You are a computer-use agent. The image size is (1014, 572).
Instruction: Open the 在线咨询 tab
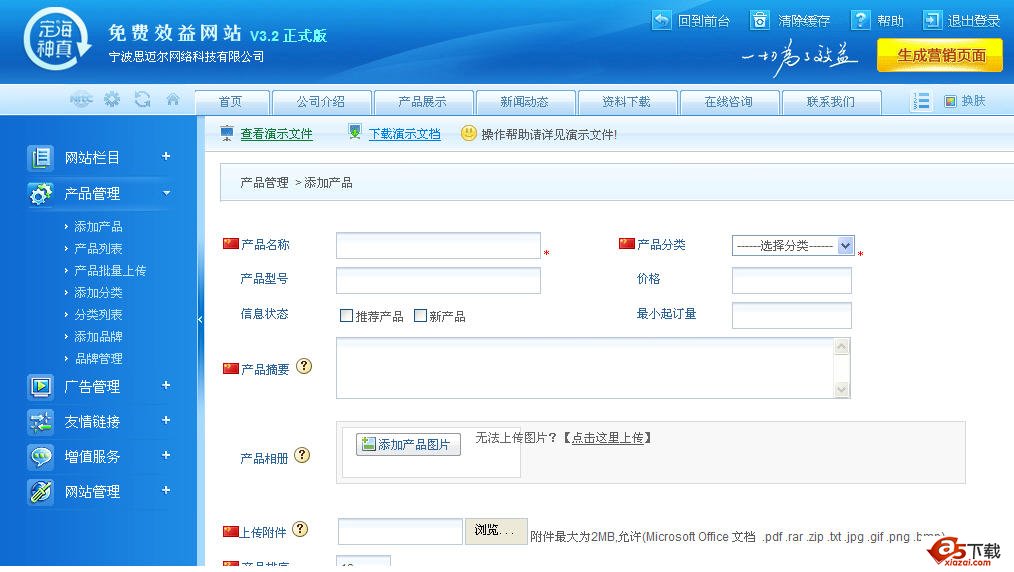coord(729,102)
